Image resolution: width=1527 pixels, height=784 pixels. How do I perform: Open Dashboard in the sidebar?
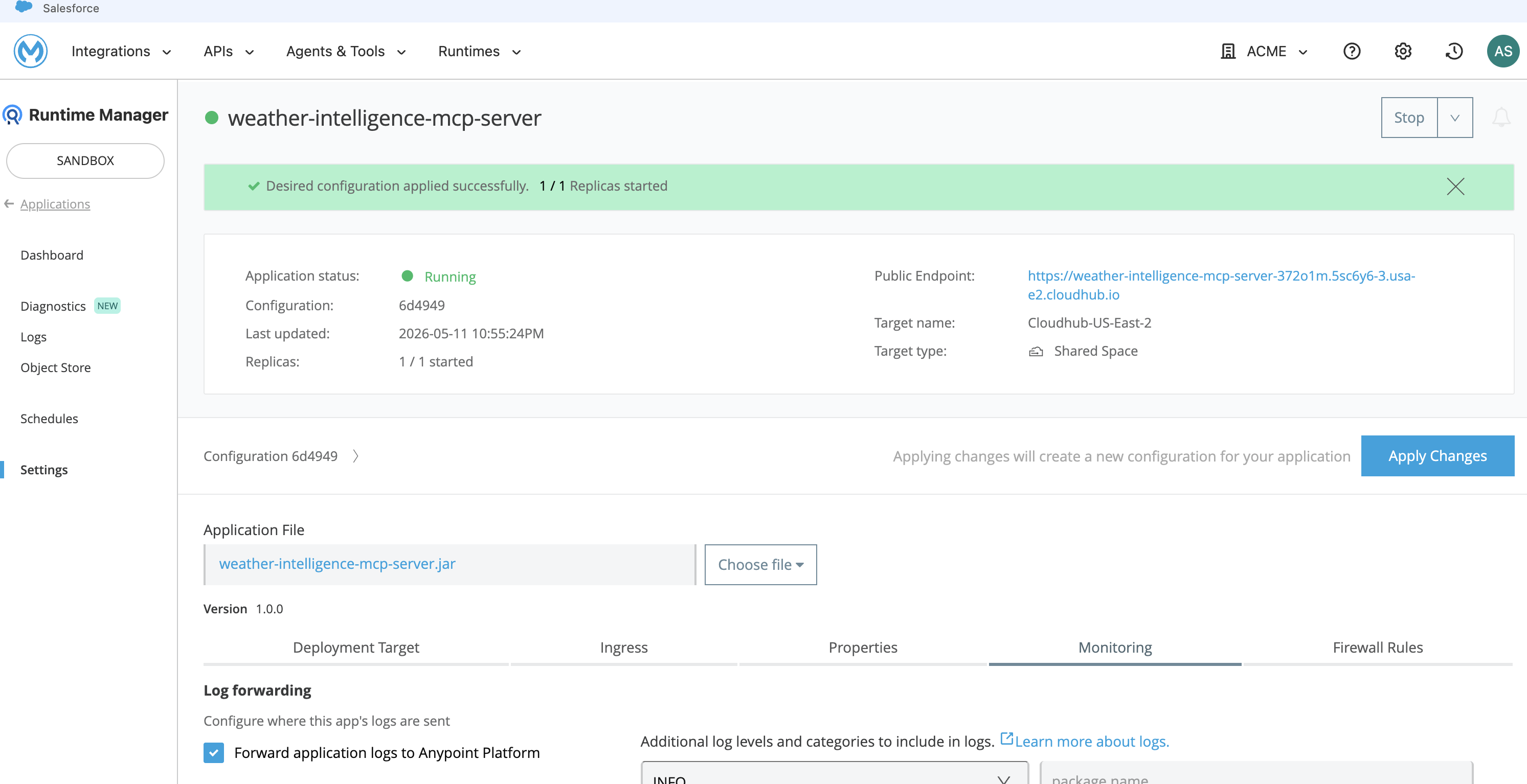52,256
